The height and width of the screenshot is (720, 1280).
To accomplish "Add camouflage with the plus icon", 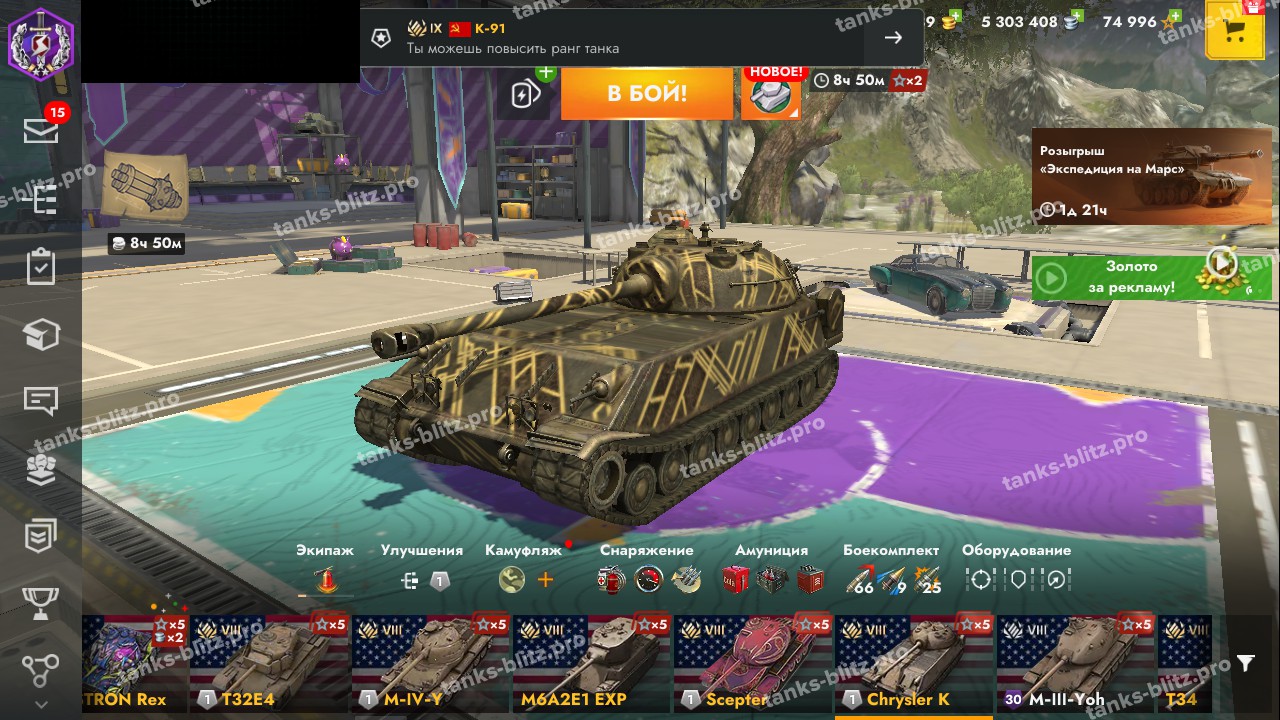I will [545, 579].
